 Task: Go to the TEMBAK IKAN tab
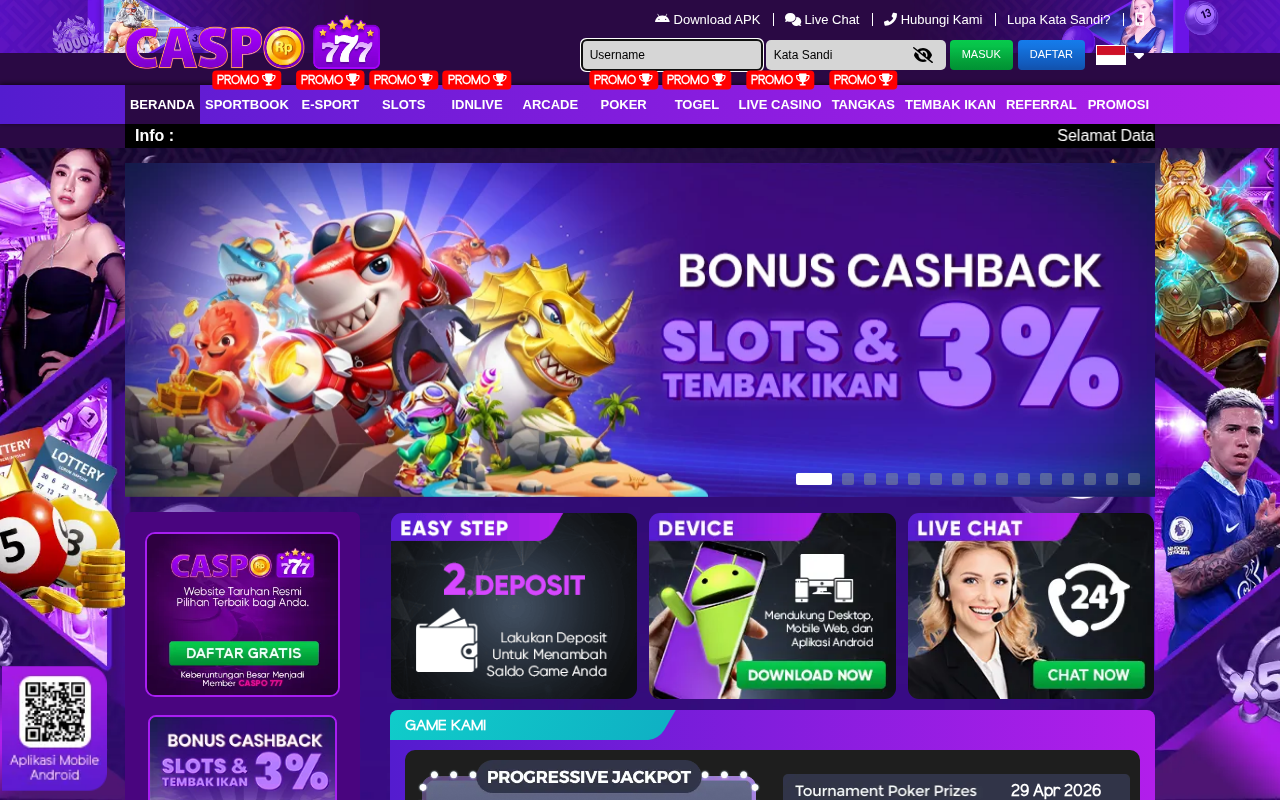(950, 104)
